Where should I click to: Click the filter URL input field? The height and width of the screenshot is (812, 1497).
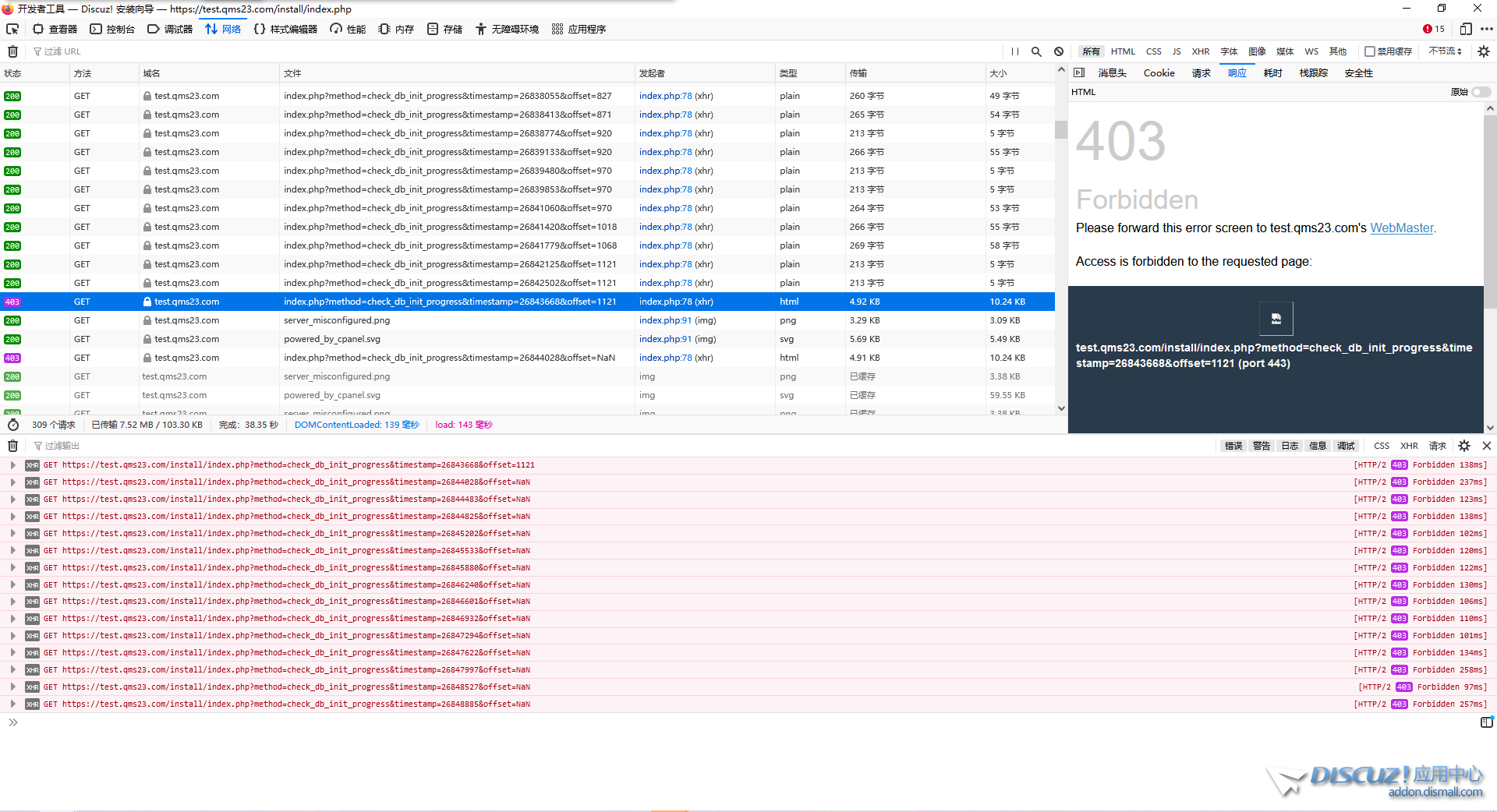point(515,51)
